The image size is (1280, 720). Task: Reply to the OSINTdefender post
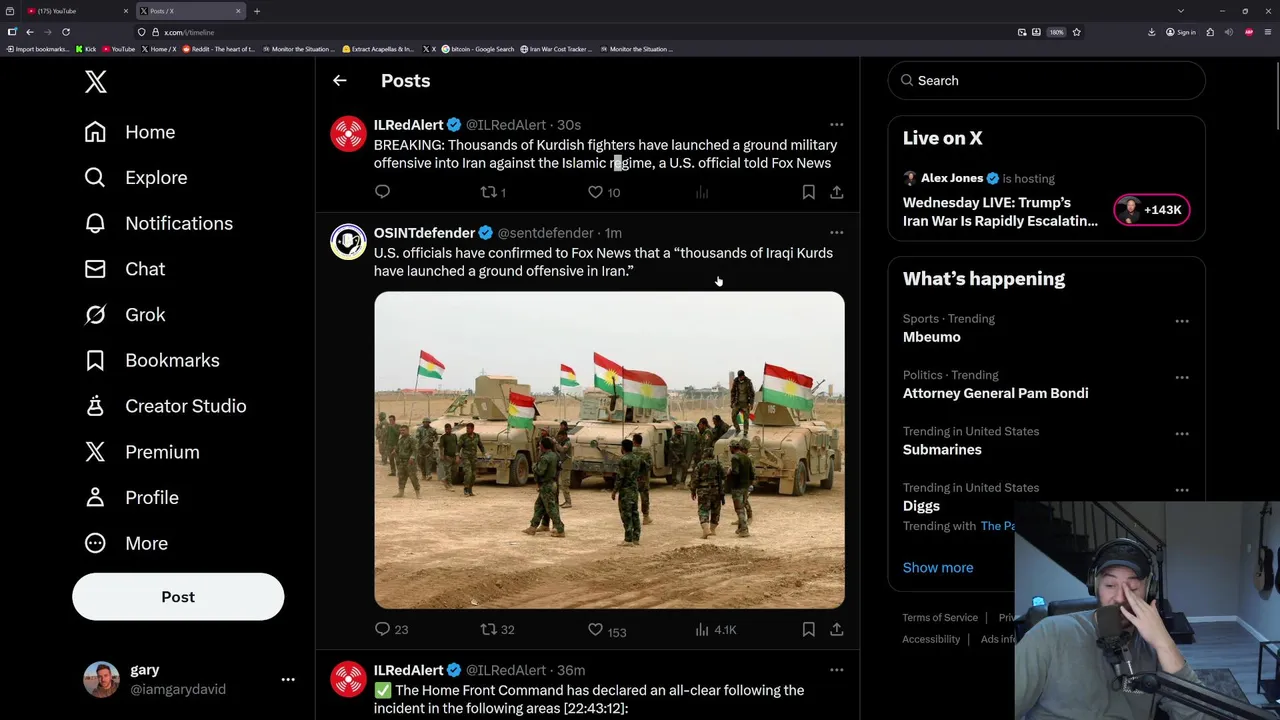click(383, 629)
